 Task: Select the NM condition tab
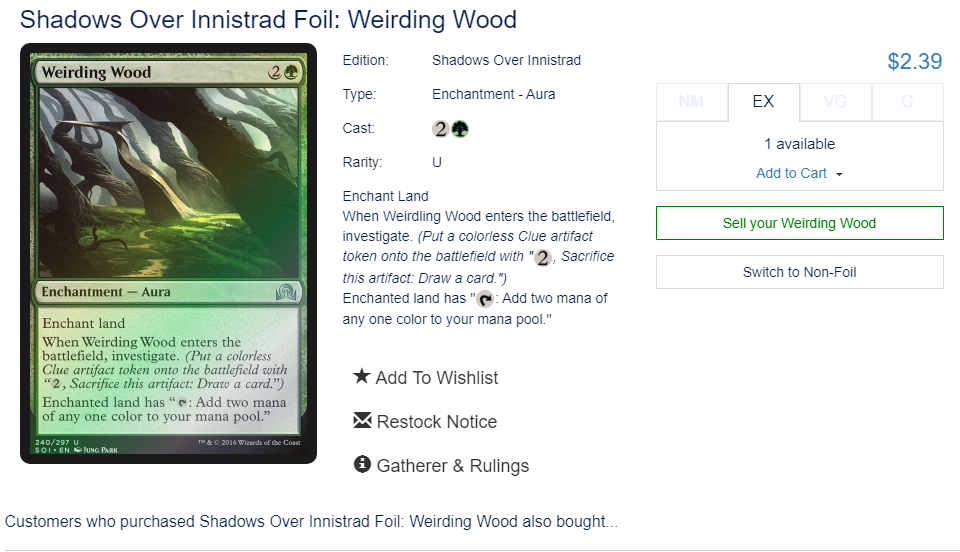point(692,102)
